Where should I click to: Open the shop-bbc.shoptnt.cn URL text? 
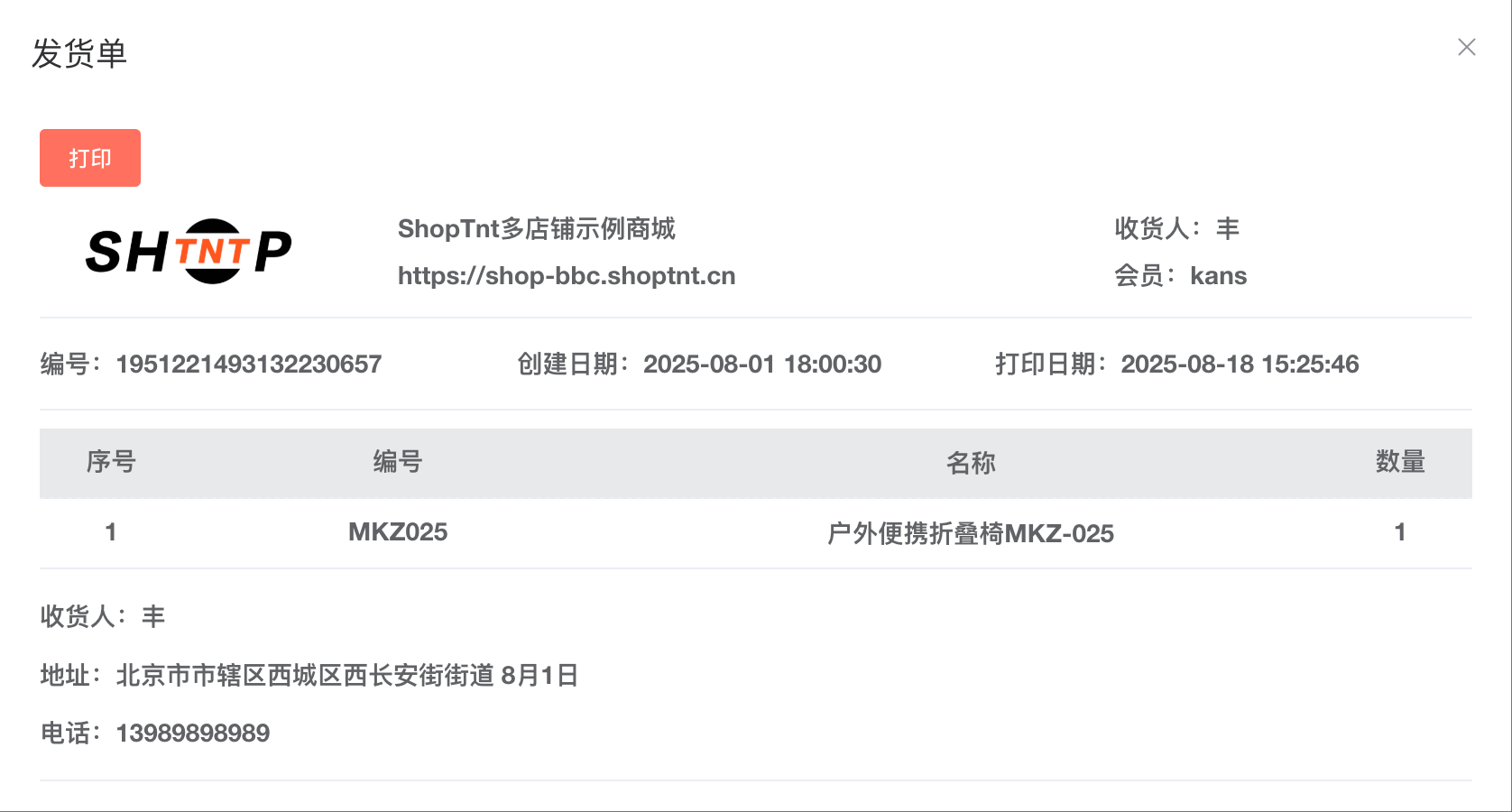tap(567, 276)
